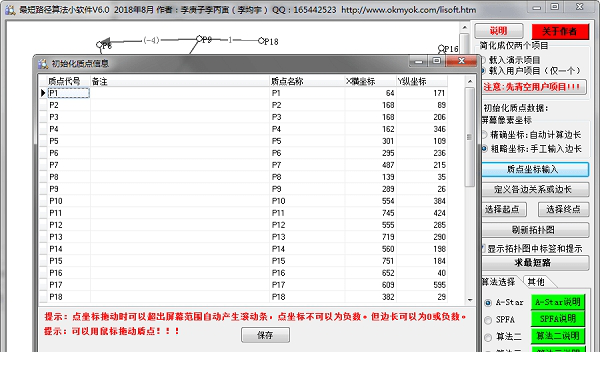Click the P18 质点代号 cell
The image size is (600, 366).
point(68,297)
